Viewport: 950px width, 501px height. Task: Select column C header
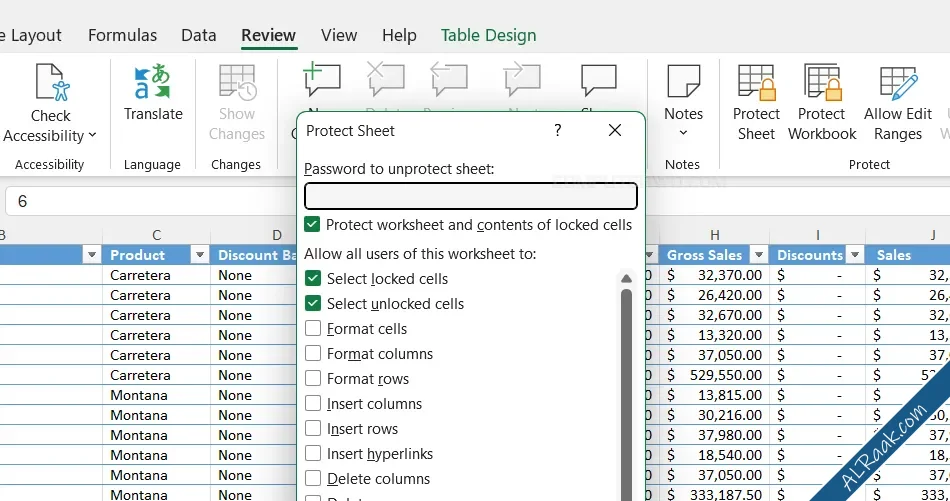156,236
